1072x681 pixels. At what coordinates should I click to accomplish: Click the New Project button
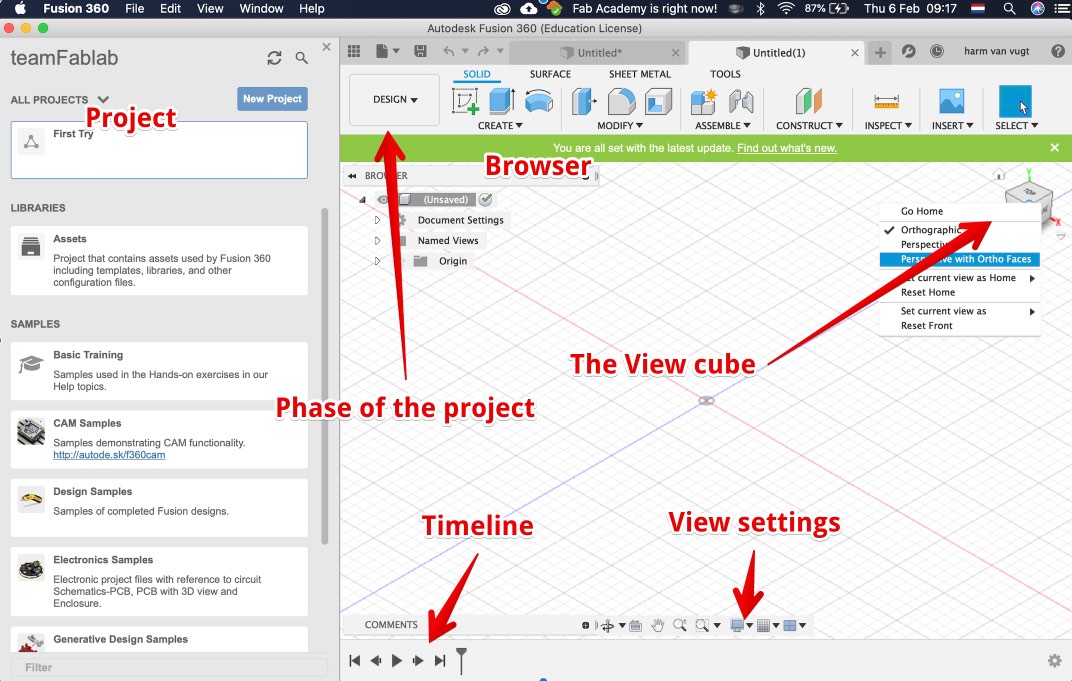[x=272, y=98]
